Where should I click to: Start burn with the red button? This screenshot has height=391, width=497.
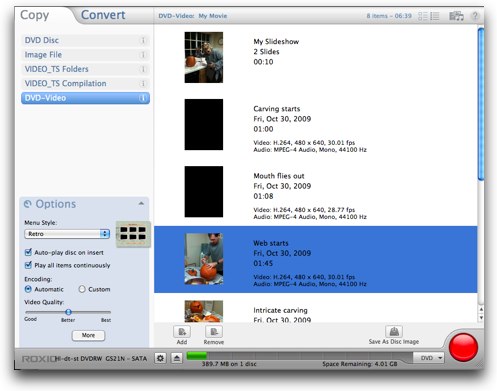click(x=463, y=347)
